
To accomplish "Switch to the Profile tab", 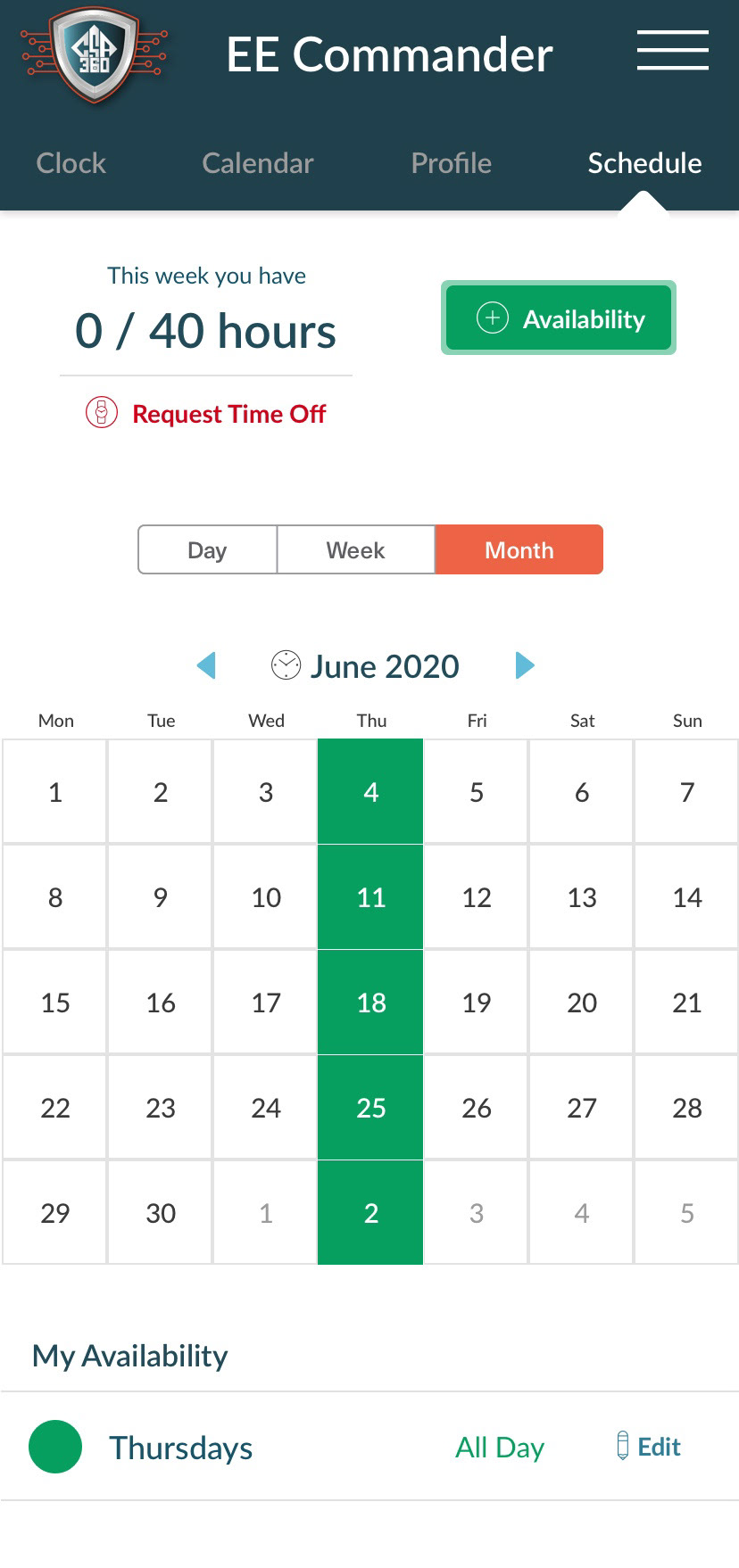I will (451, 163).
